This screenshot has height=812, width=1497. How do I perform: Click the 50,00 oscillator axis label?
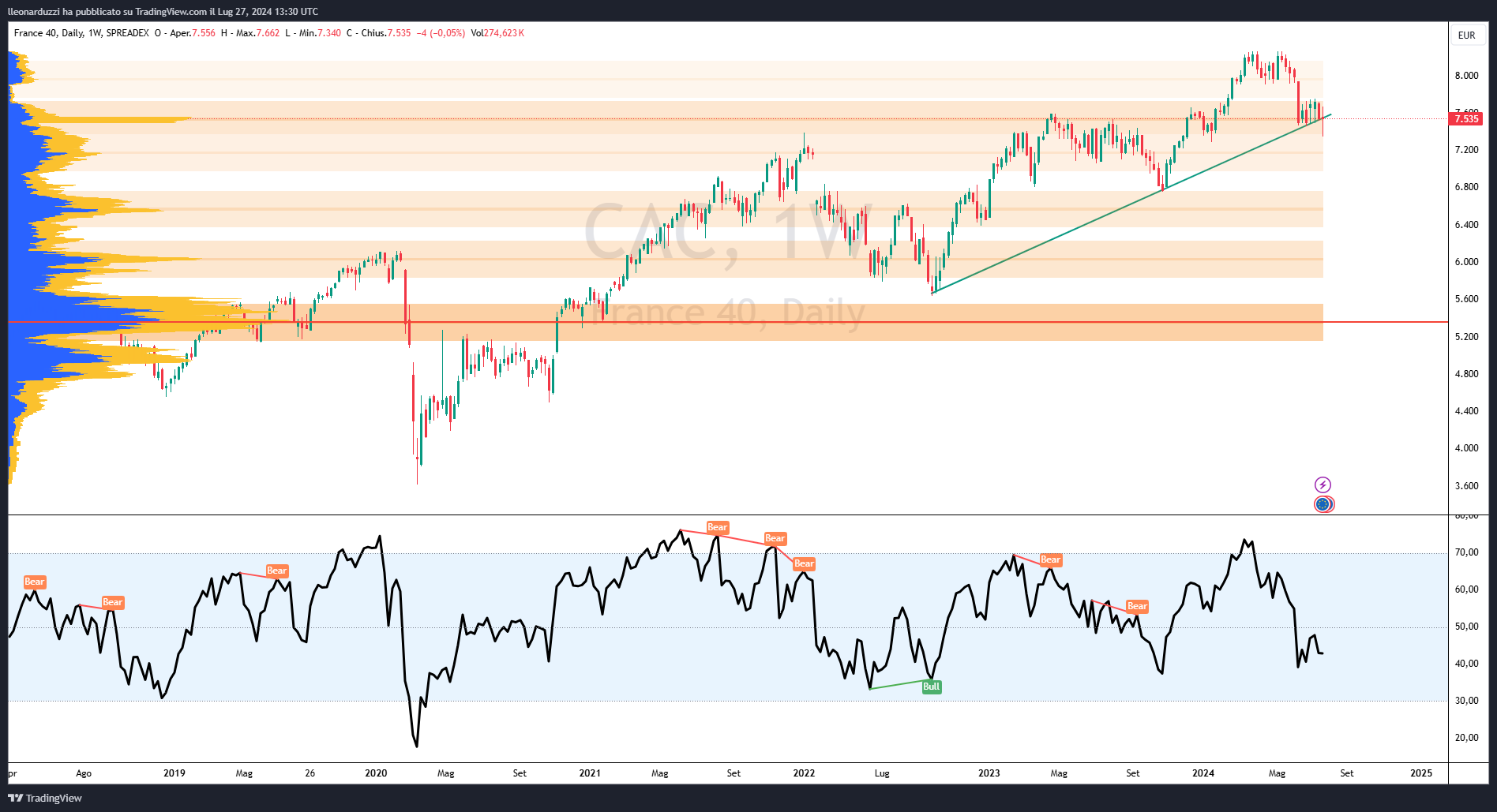(1466, 627)
